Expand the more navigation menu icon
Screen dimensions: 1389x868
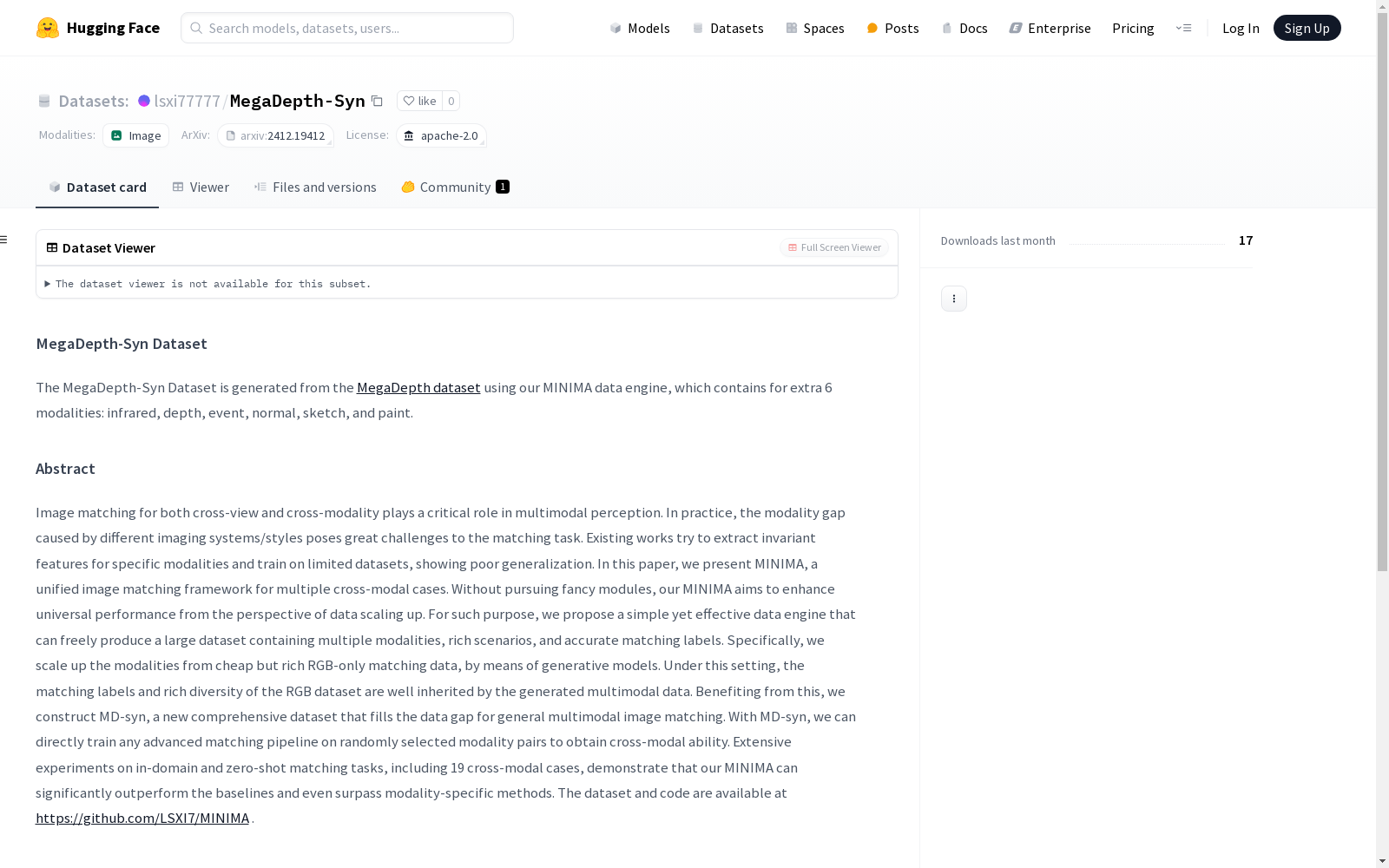(x=1183, y=28)
